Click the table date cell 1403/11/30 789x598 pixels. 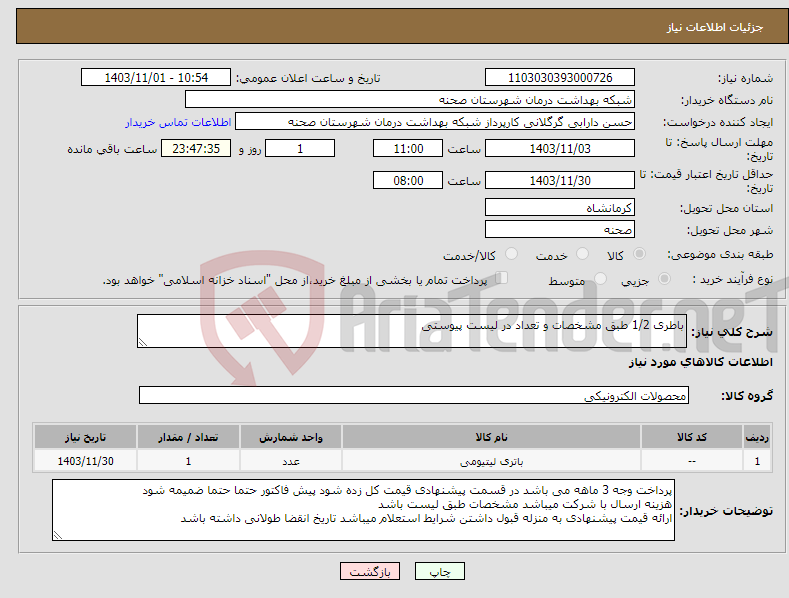(x=86, y=461)
